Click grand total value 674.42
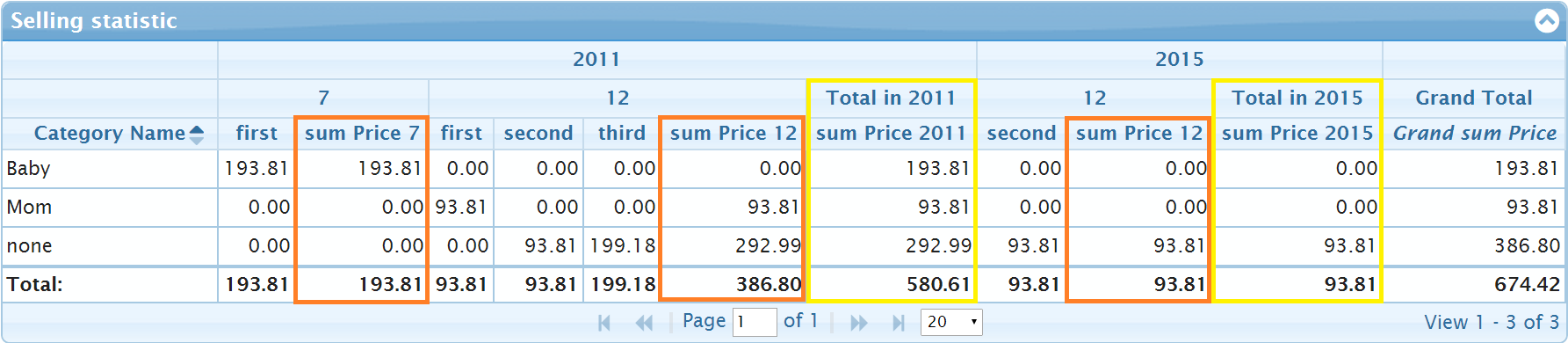Screen dimensions: 1568x343 1474,285
